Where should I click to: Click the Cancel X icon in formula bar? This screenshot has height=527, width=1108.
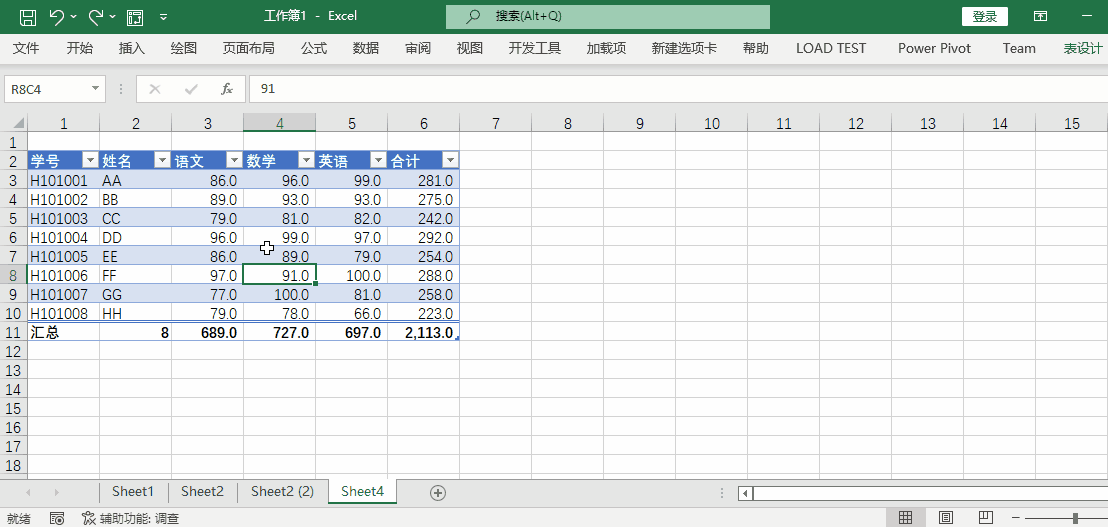(155, 89)
